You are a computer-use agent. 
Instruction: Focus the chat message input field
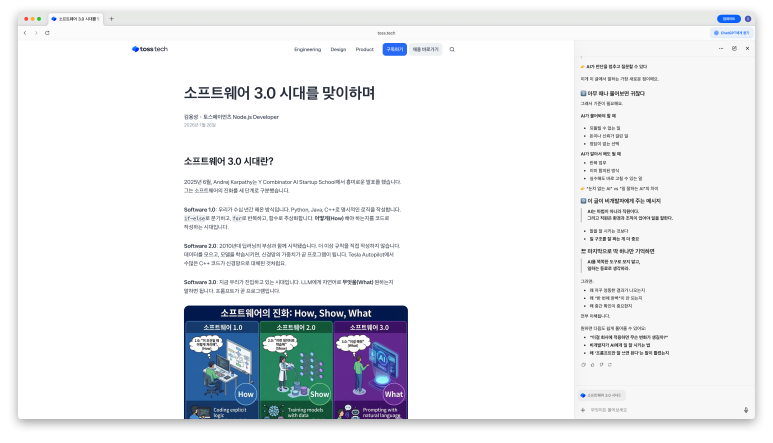(x=660, y=409)
